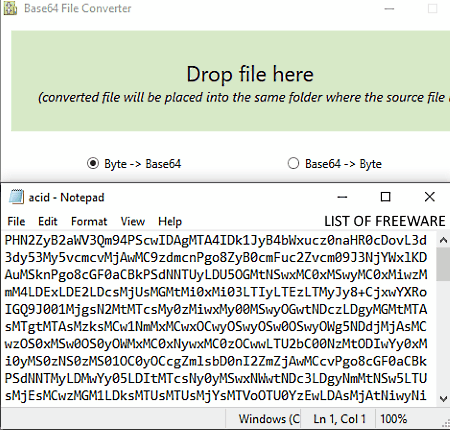Open the Help menu in Notepad
Screen dimensions: 450x430
pyautogui.click(x=170, y=221)
